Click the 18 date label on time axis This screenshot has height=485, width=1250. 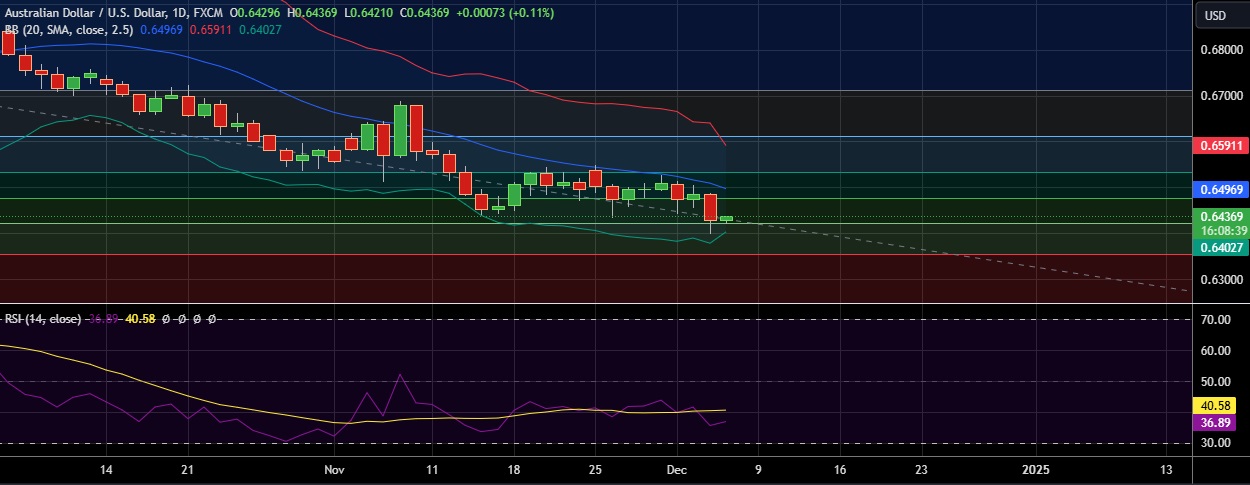pos(514,469)
